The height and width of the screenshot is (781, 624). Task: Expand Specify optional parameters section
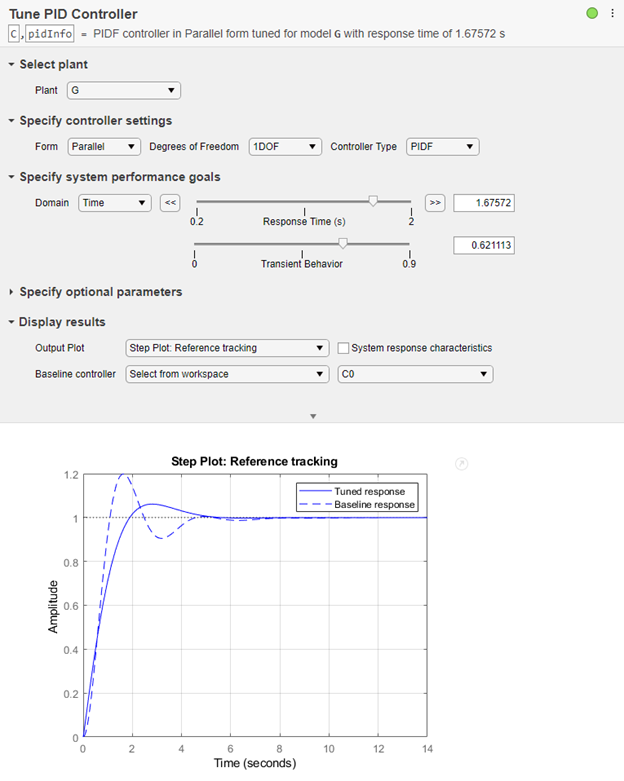12,292
